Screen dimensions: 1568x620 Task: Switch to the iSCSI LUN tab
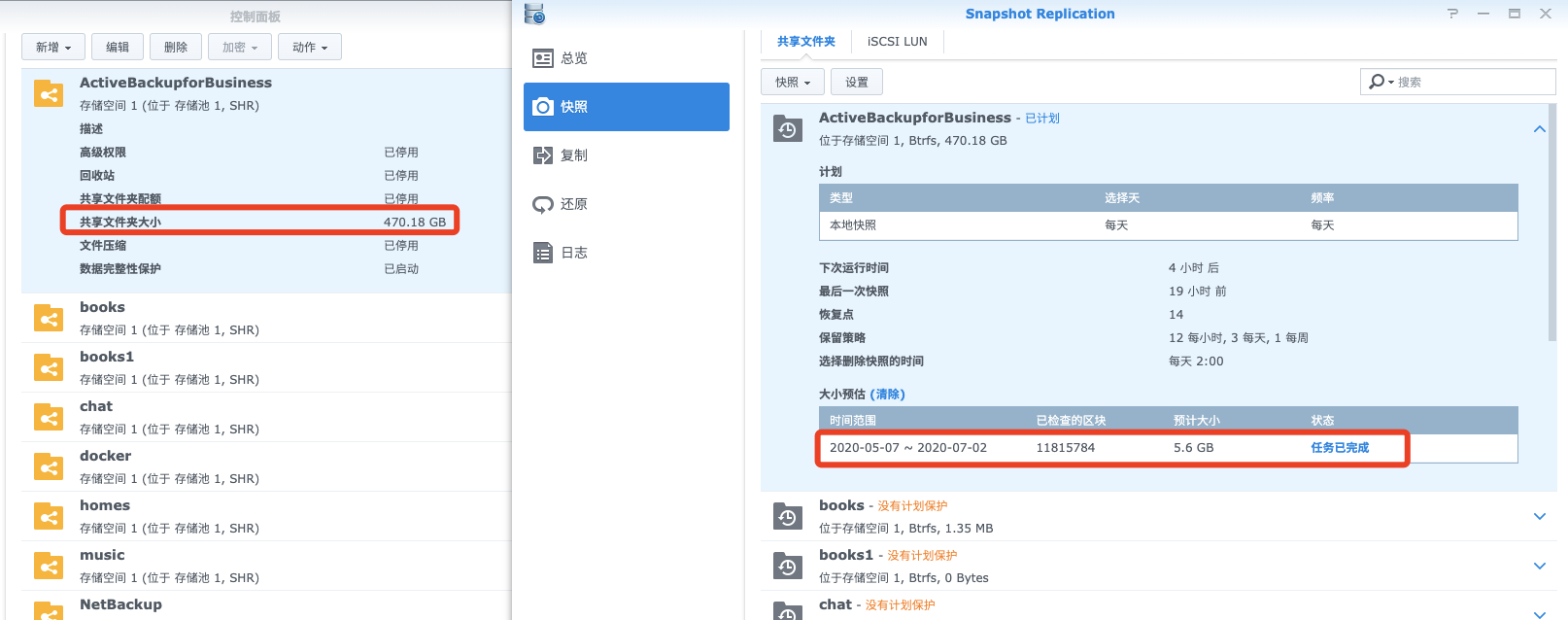click(x=897, y=42)
